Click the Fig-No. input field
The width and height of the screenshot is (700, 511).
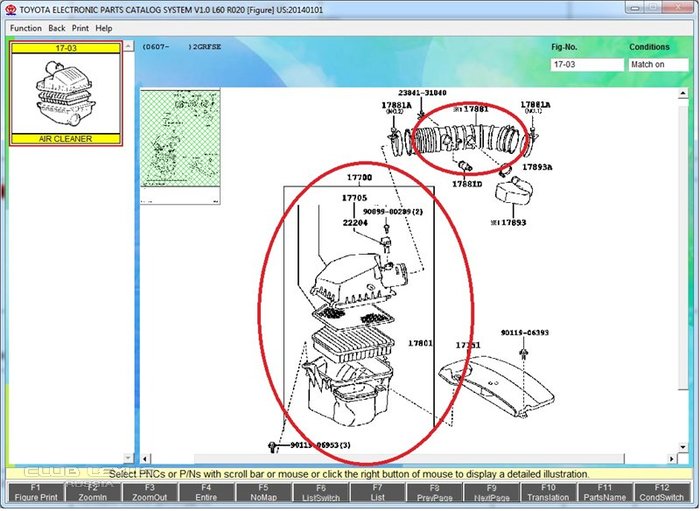click(586, 65)
